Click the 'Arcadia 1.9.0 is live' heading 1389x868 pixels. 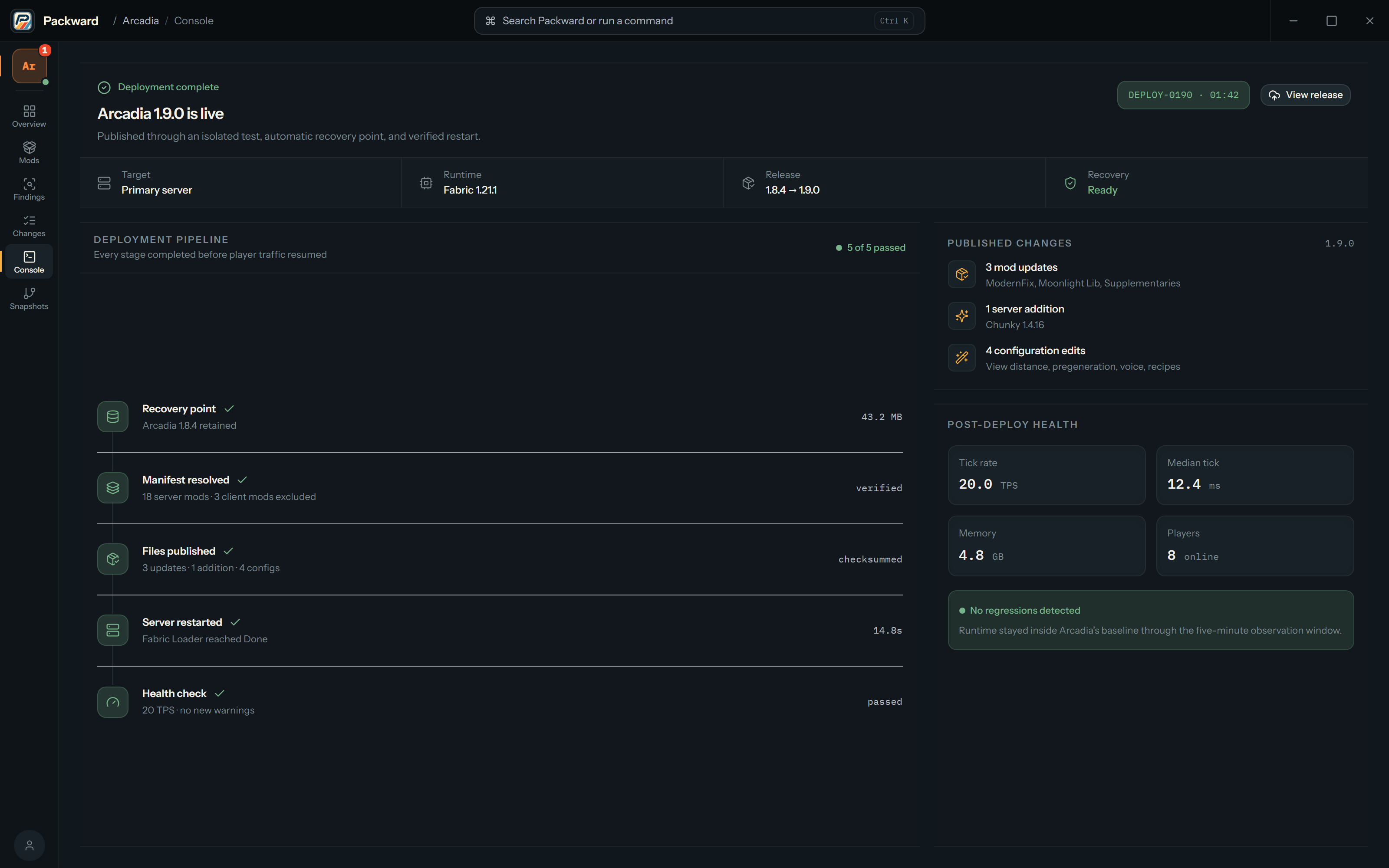click(160, 114)
